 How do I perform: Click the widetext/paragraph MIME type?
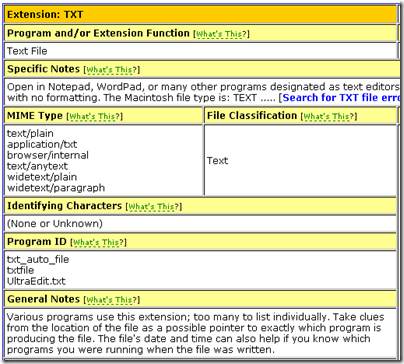tap(56, 188)
